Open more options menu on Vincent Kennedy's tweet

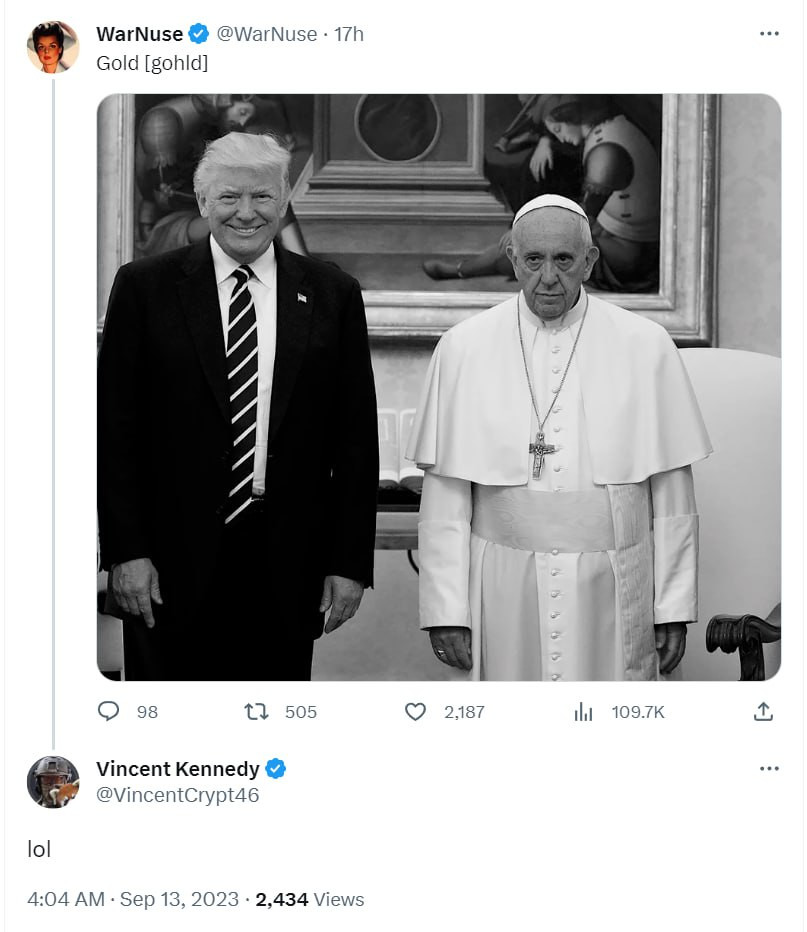coord(768,768)
